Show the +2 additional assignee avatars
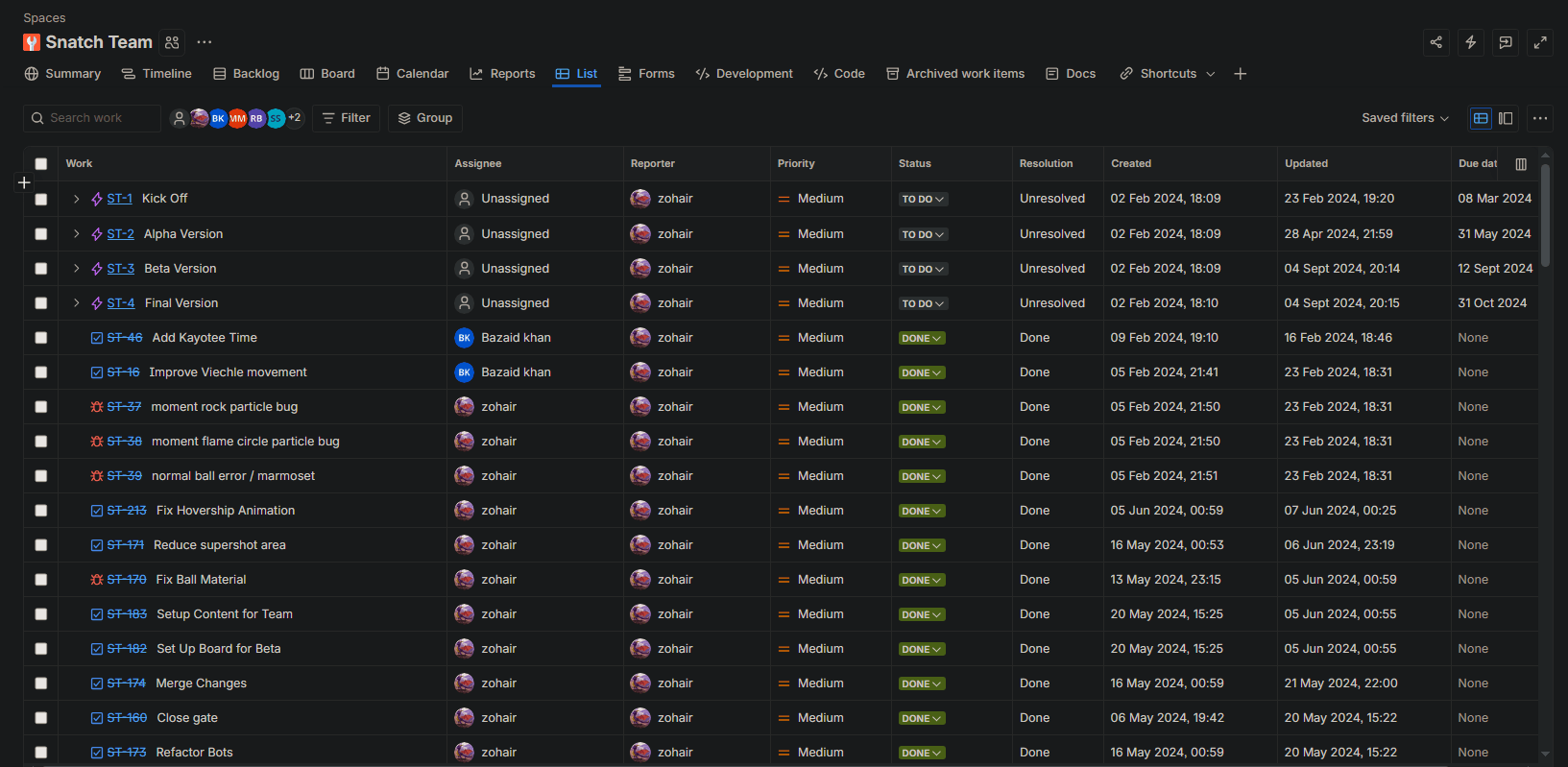Viewport: 1568px width, 767px height. pyautogui.click(x=295, y=118)
